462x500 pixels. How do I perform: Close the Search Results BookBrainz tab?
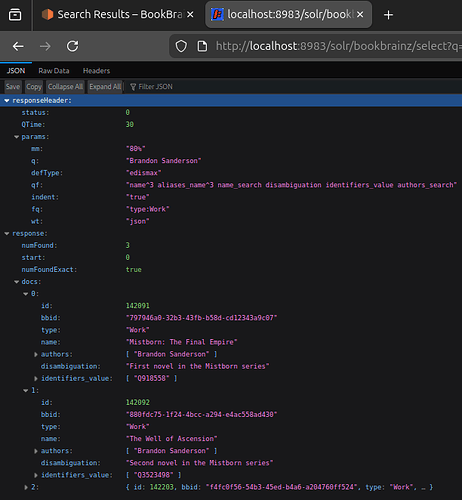pos(190,14)
